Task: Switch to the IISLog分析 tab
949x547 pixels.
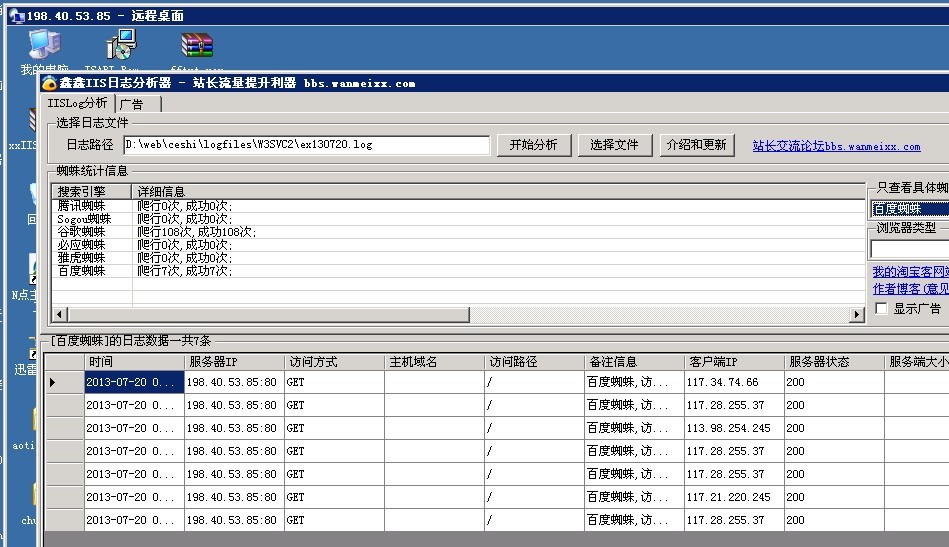Action: pos(77,103)
